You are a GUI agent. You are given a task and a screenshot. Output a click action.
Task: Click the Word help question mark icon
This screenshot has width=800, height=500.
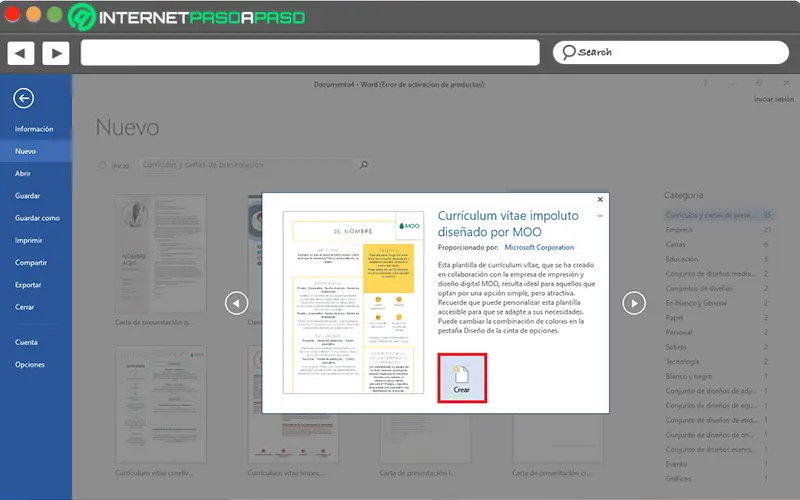click(x=706, y=83)
